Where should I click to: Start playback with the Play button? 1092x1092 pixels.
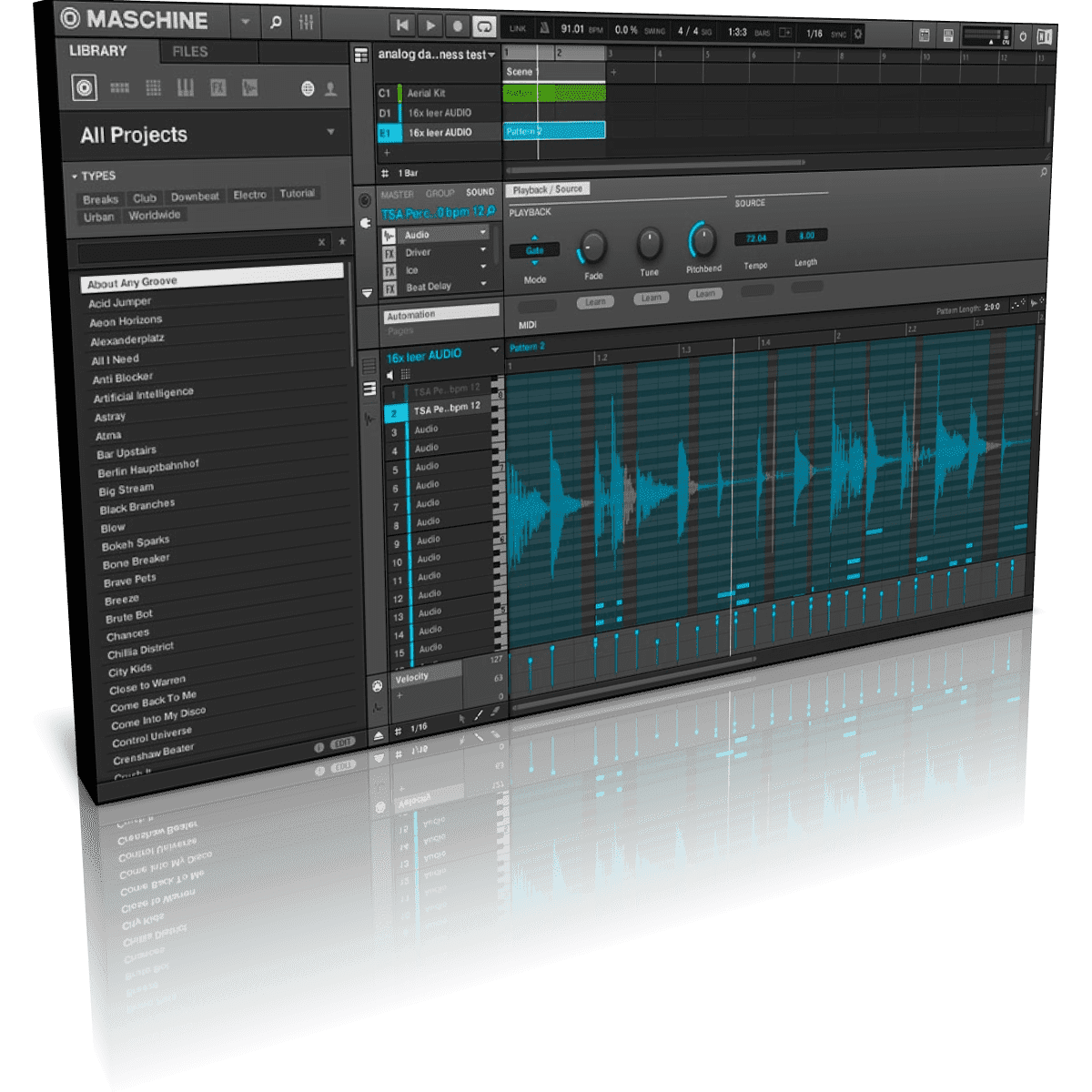pos(430,26)
